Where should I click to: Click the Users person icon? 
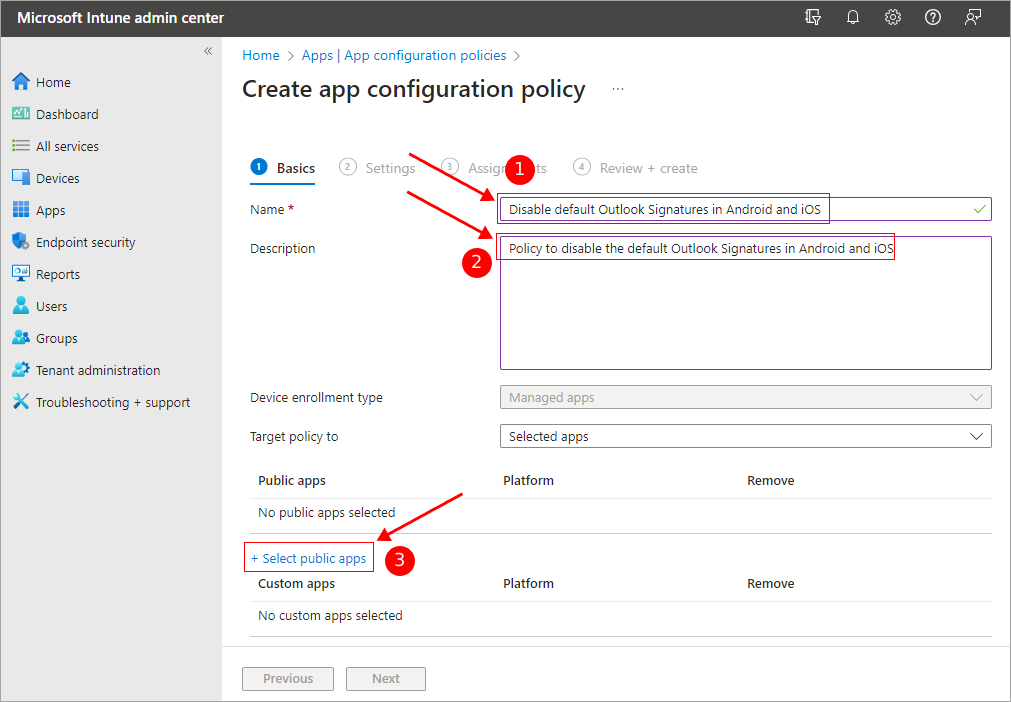21,306
